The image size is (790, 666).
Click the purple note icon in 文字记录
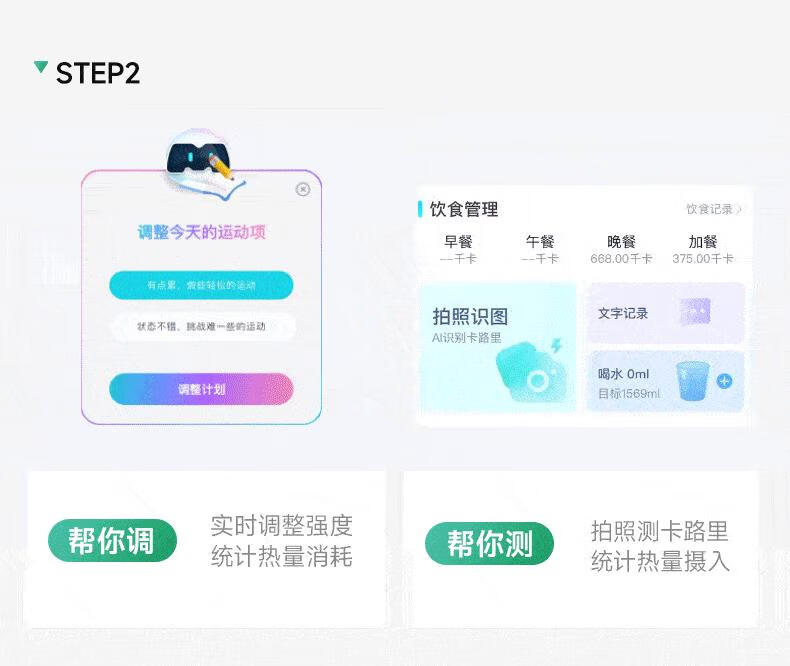695,311
